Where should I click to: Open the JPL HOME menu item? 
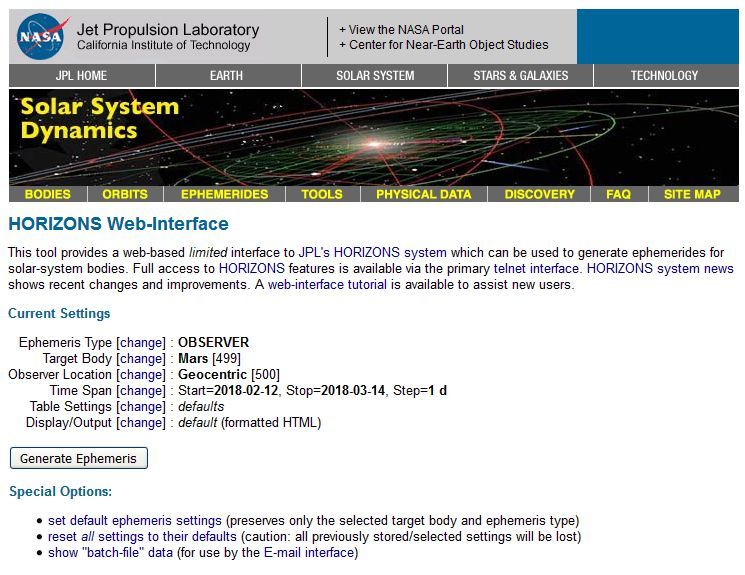pos(82,76)
